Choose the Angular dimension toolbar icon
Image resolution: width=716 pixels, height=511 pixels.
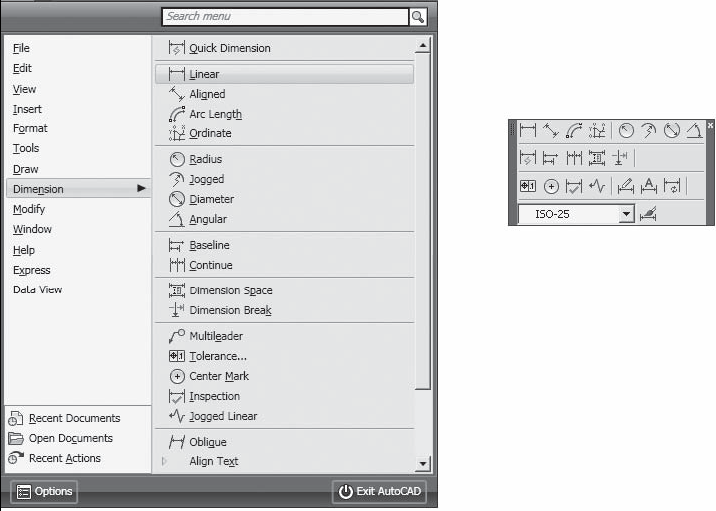click(x=694, y=131)
